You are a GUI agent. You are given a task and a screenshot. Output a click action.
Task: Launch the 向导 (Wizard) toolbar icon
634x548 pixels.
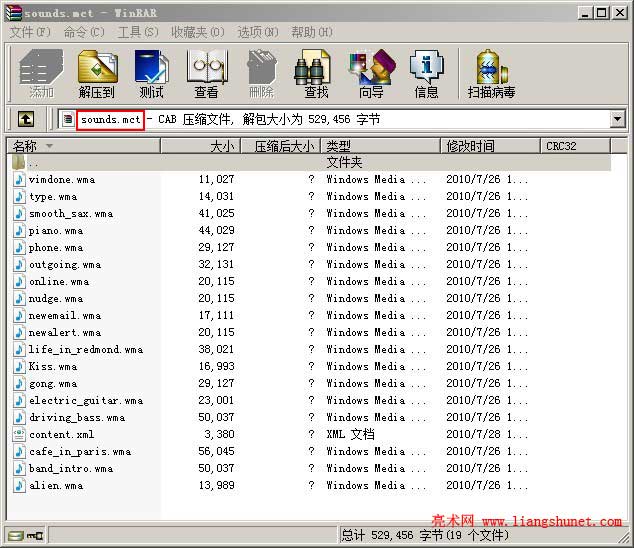click(371, 74)
